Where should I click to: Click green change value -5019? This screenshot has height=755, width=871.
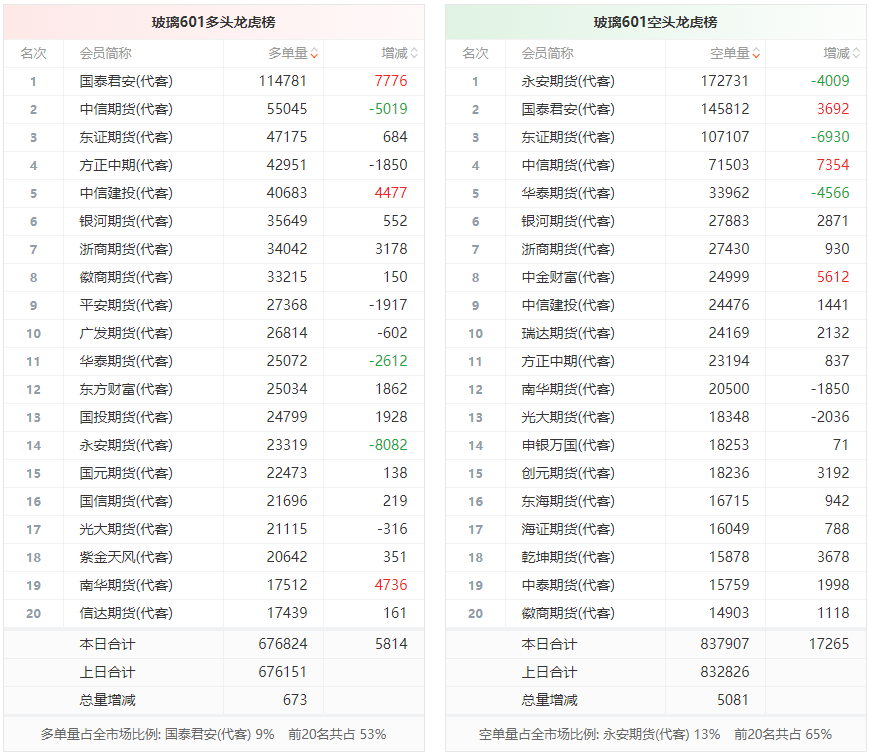tap(388, 109)
